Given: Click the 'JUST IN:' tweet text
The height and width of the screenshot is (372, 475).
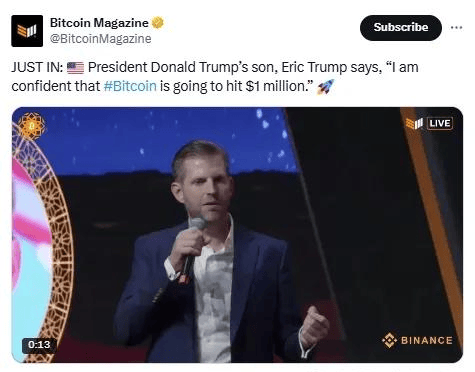Looking at the screenshot, I should (37, 67).
